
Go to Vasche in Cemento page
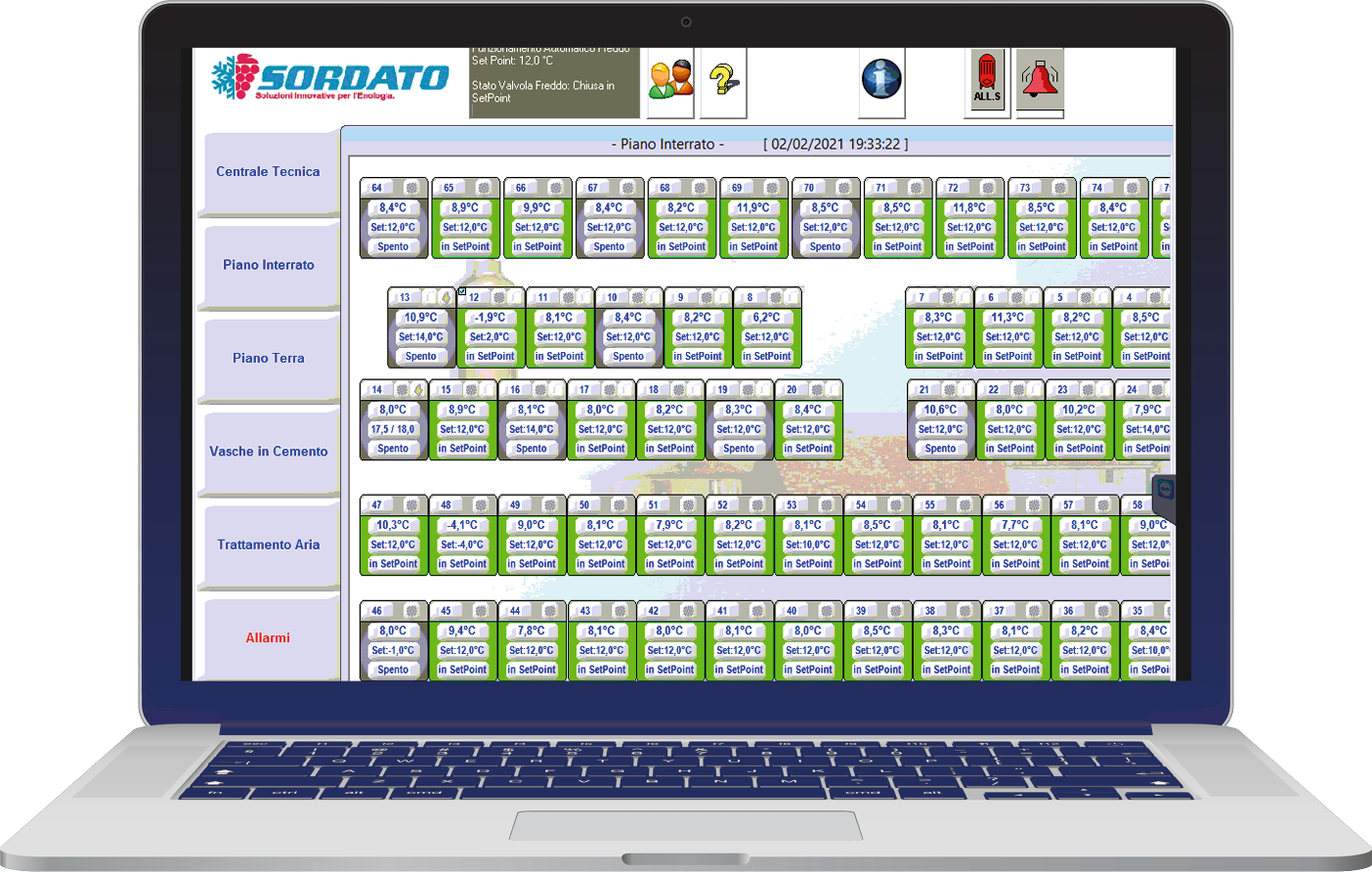pos(268,452)
